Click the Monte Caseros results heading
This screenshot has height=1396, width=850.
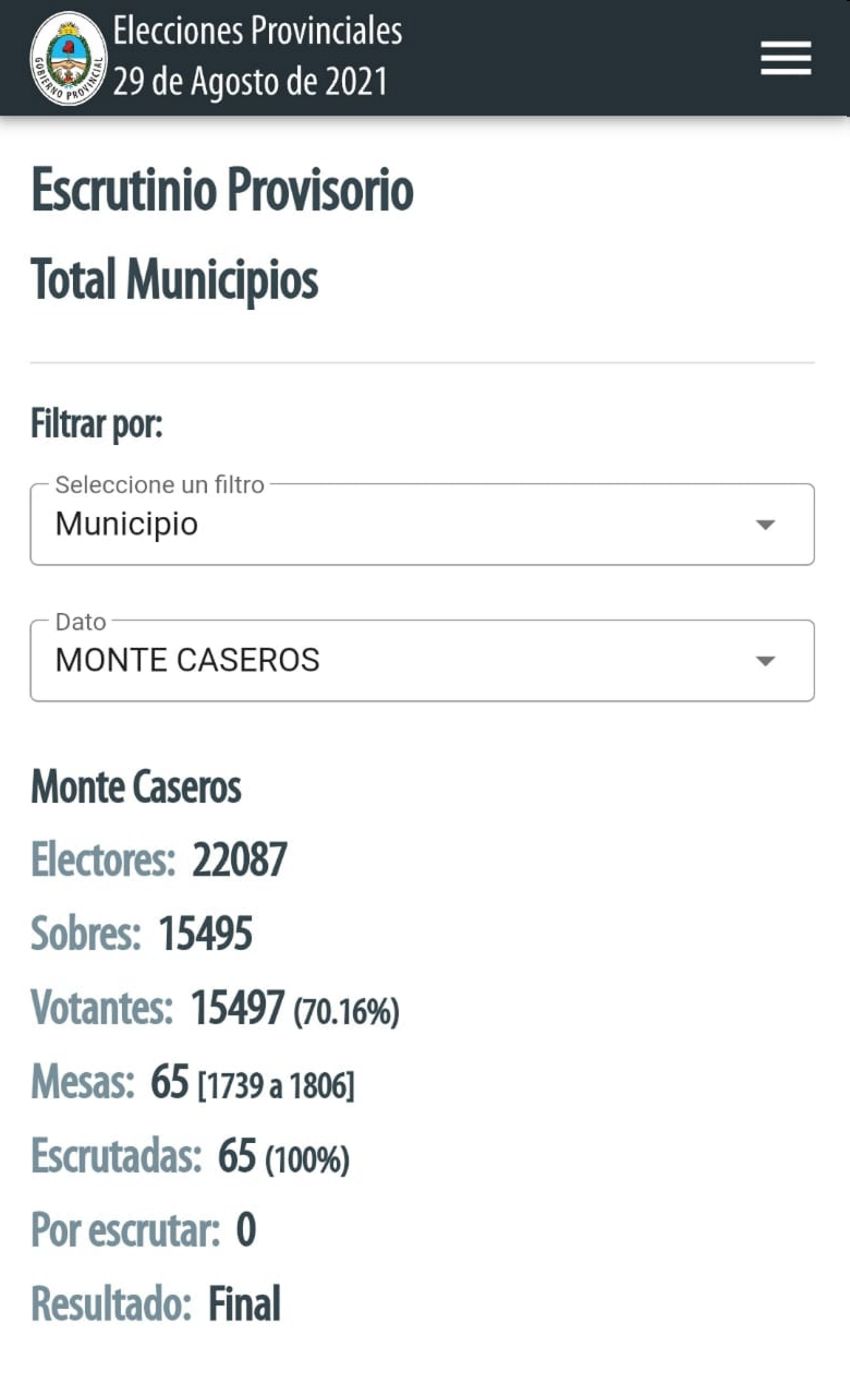coord(136,788)
